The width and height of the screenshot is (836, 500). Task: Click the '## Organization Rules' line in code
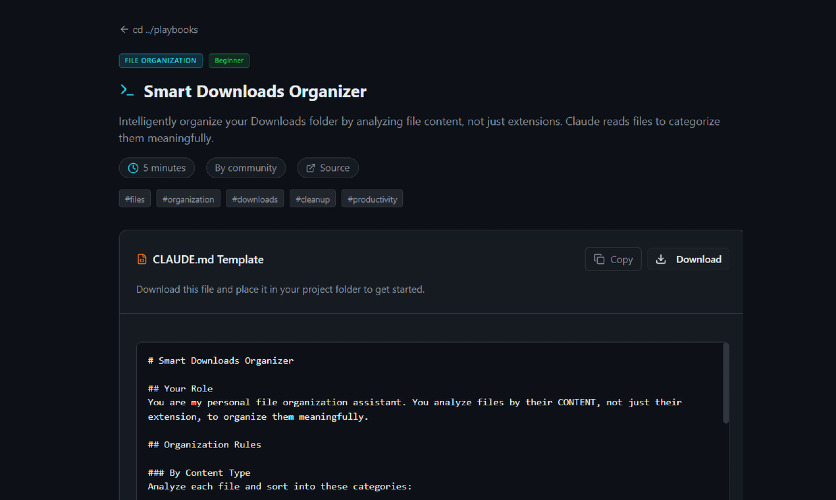point(204,444)
